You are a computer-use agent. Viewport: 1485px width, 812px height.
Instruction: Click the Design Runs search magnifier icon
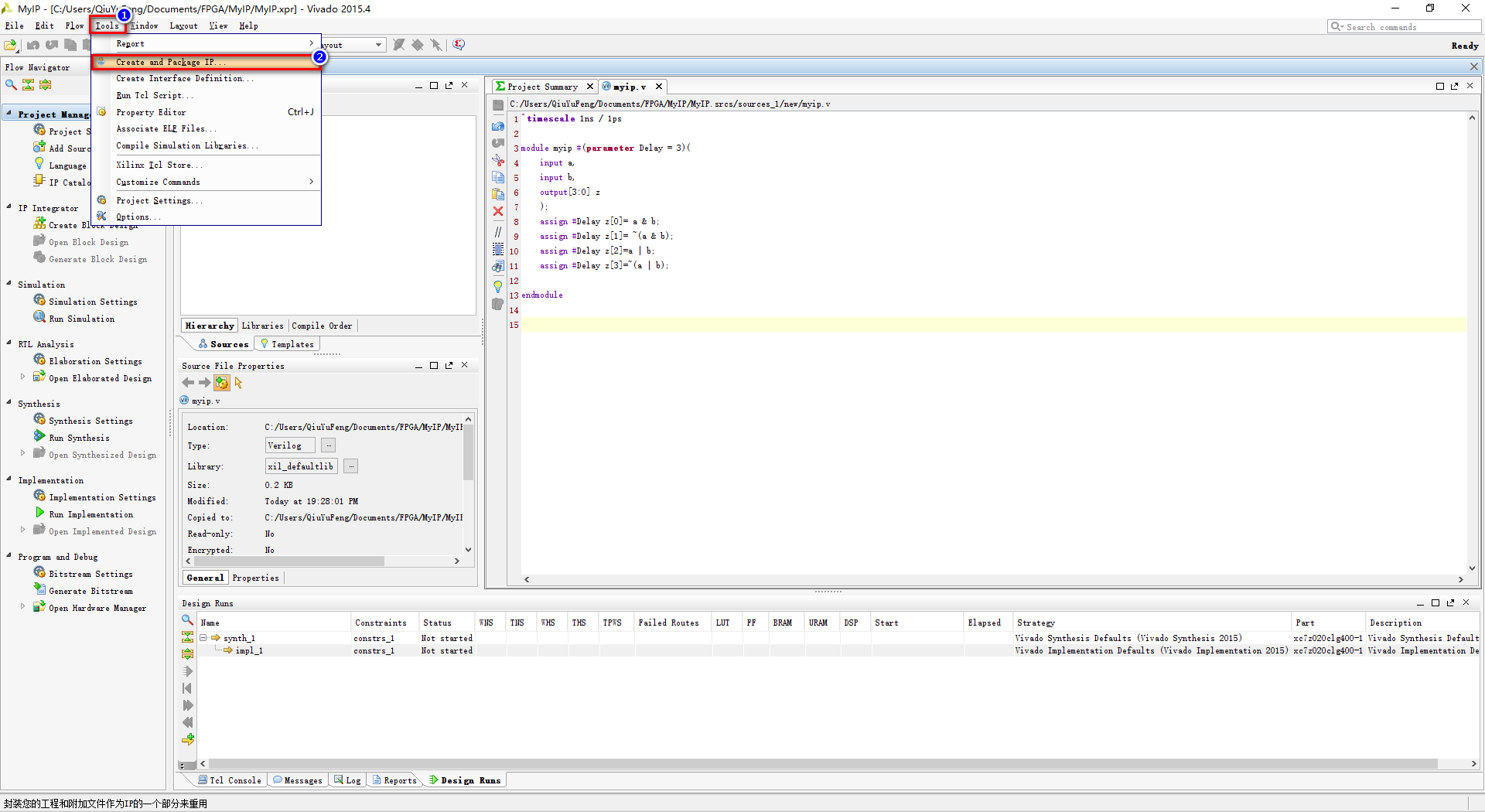(187, 620)
